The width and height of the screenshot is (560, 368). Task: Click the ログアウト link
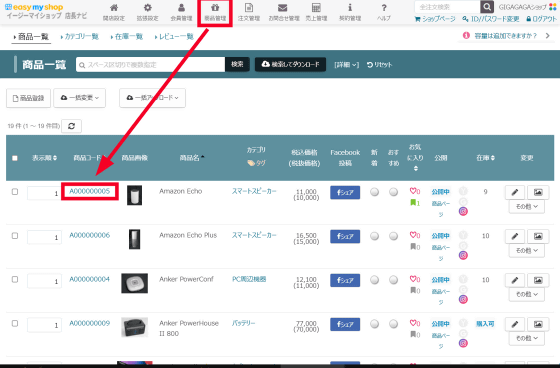pyautogui.click(x=541, y=19)
